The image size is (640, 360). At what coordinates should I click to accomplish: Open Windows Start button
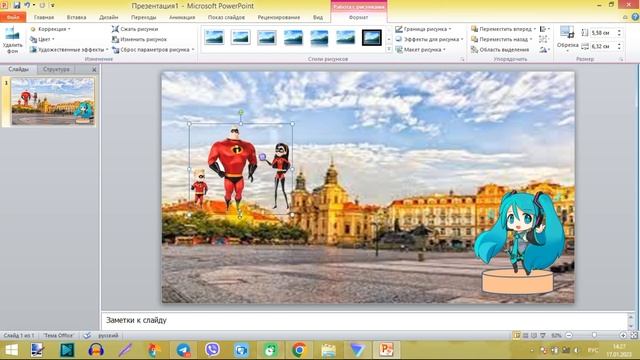11,350
